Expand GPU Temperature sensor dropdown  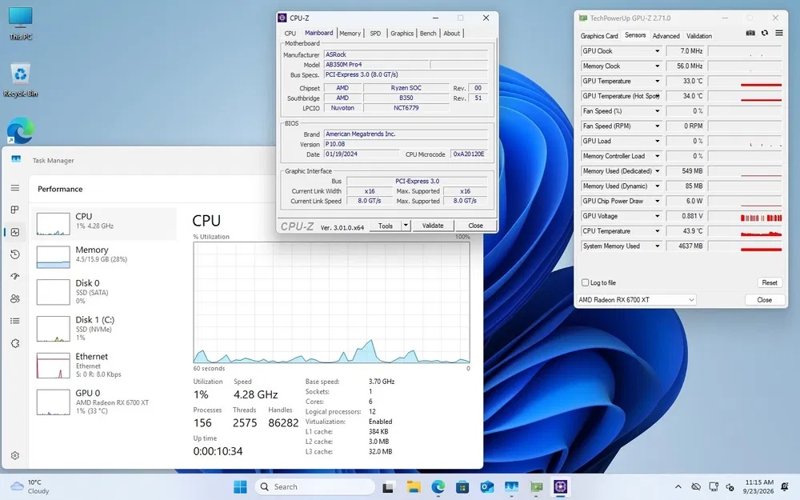tap(657, 81)
